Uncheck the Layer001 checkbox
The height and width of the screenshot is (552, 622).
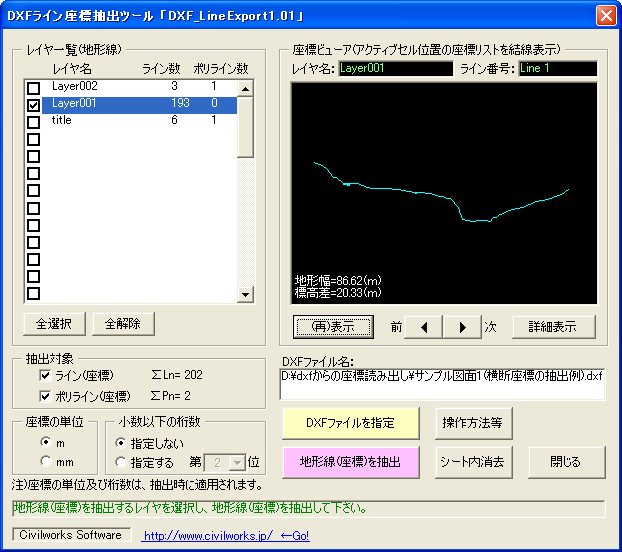point(33,105)
